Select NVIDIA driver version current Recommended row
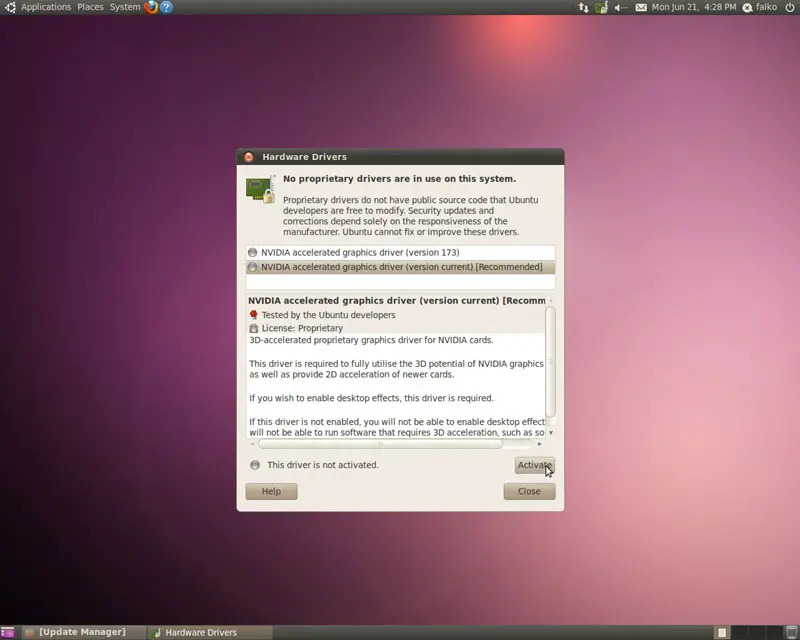Screen dimensions: 800x640 point(401,267)
